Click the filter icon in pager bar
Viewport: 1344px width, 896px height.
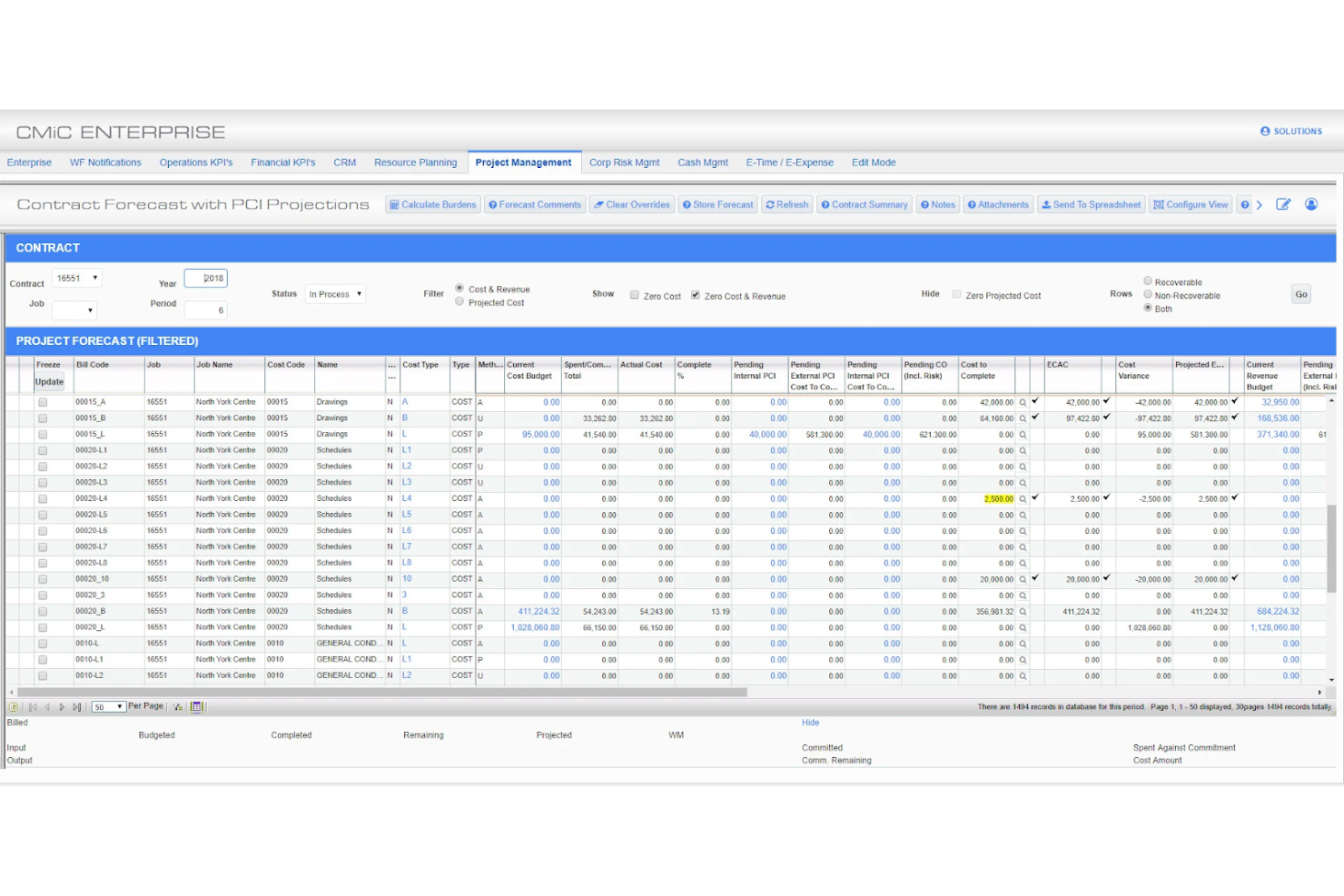pos(178,707)
